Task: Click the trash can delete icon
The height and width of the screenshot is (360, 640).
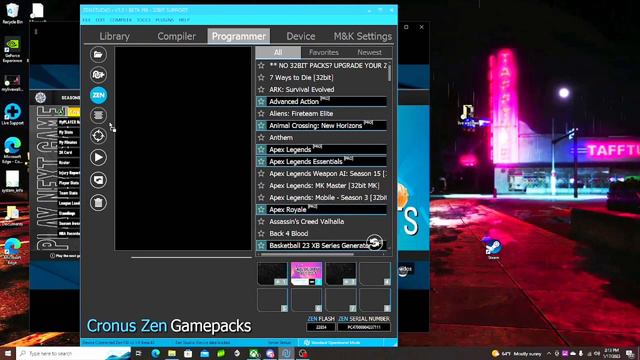Action: click(98, 202)
